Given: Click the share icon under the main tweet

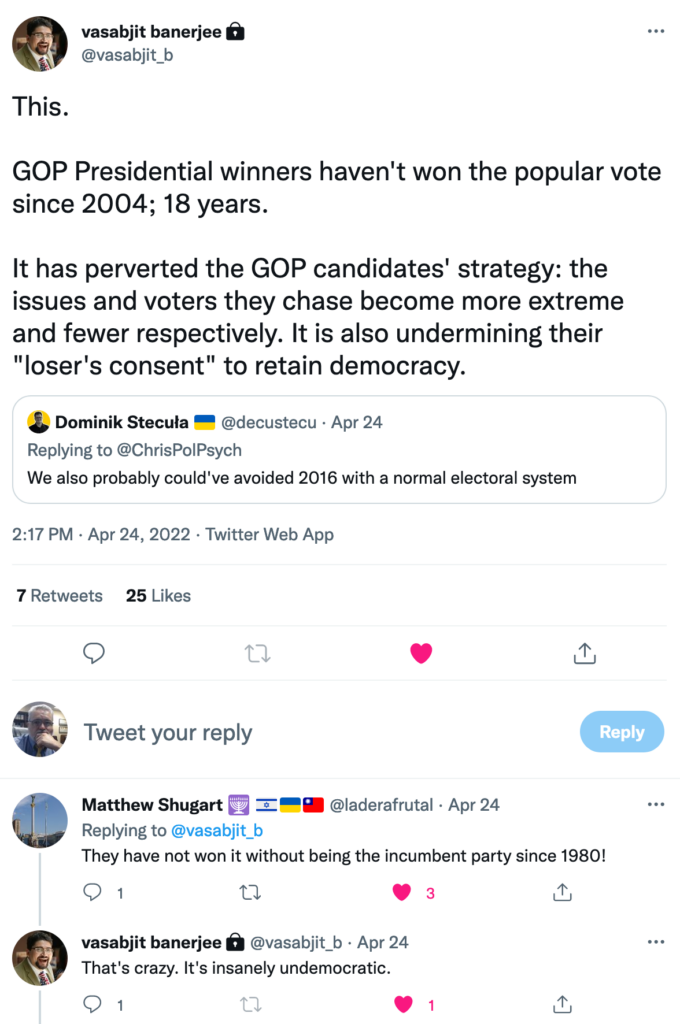Looking at the screenshot, I should click(x=585, y=653).
